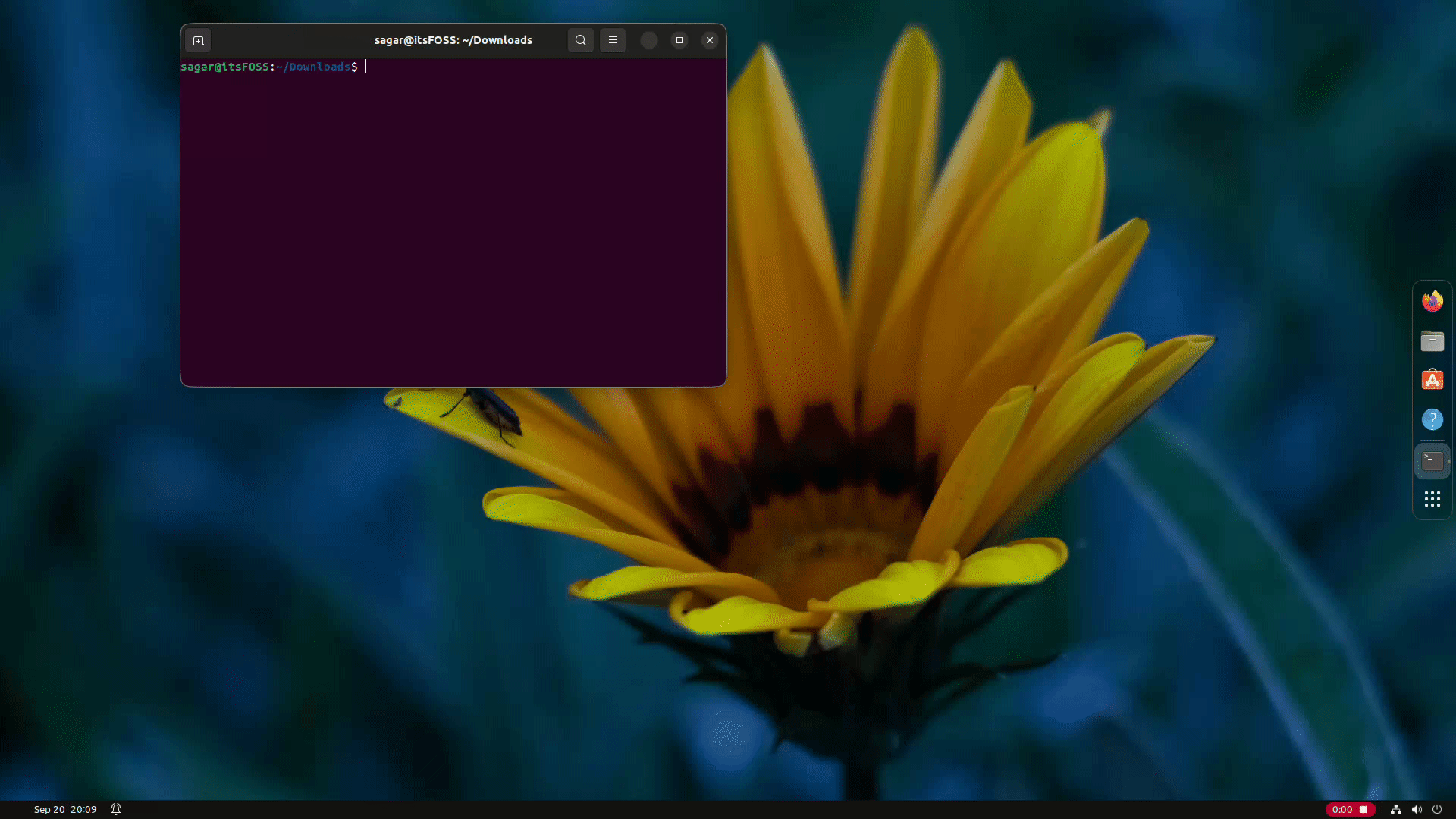Stop the screen recording indicator
The height and width of the screenshot is (819, 1456).
coord(1363,809)
